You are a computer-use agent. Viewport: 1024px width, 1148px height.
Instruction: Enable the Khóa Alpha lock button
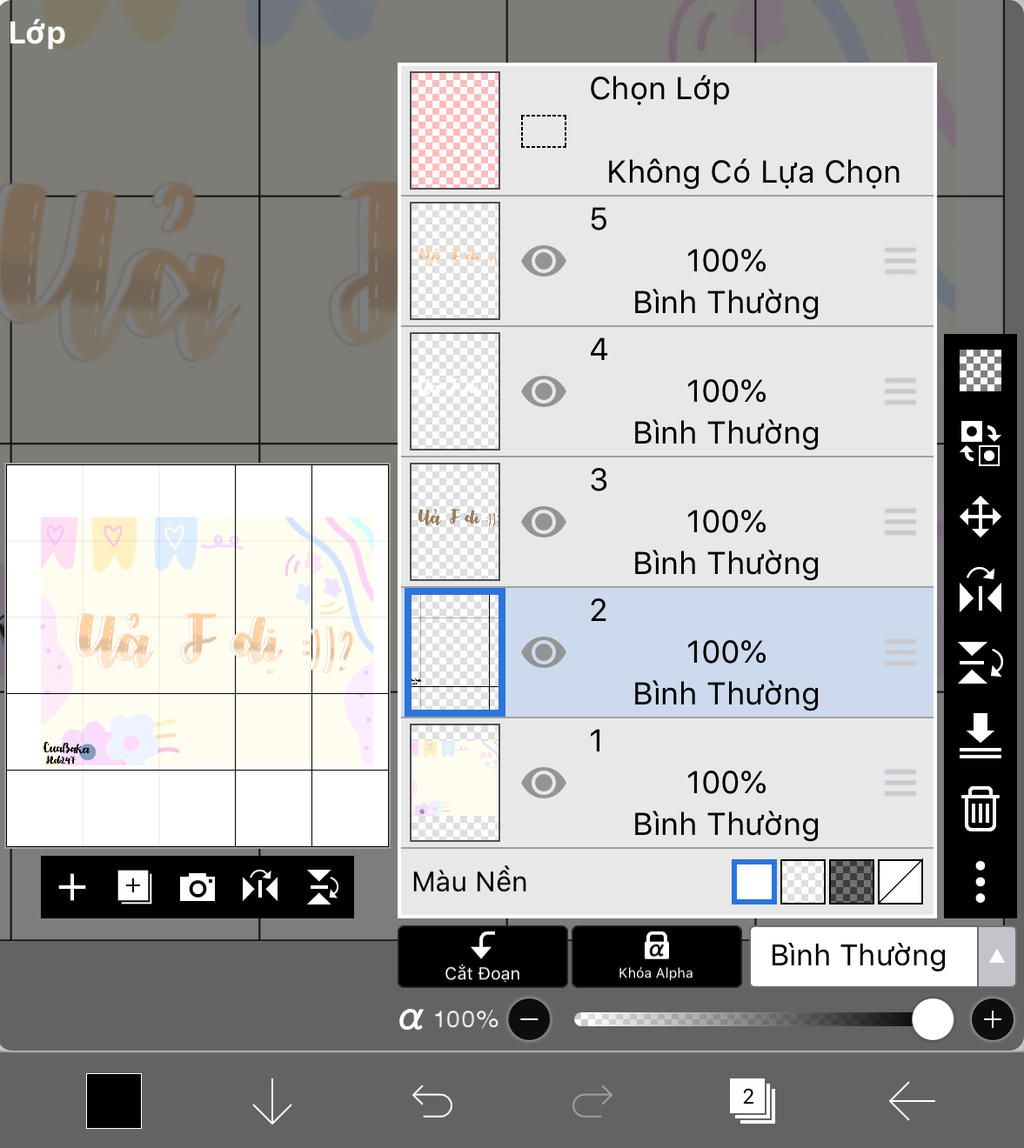656,956
